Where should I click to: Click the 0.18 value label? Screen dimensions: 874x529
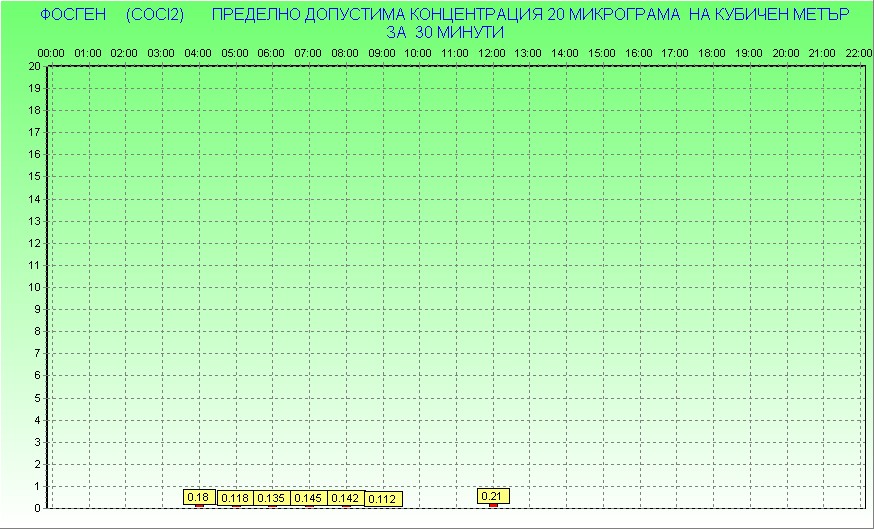click(x=199, y=497)
